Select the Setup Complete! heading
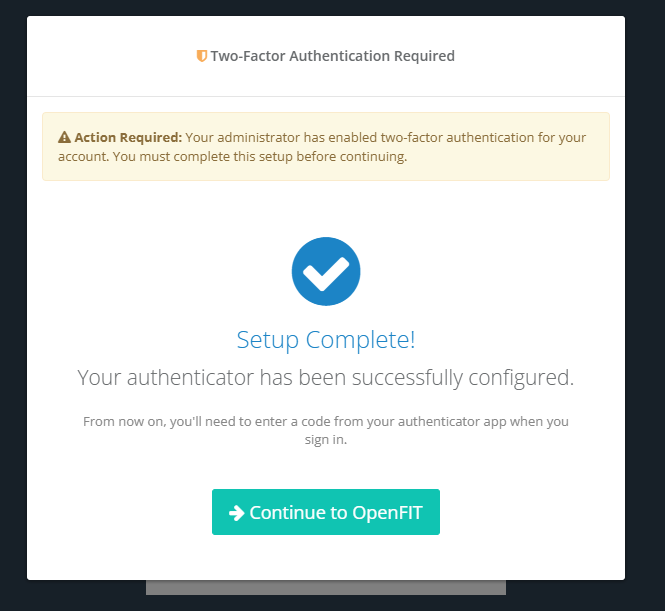665x611 pixels. point(326,340)
